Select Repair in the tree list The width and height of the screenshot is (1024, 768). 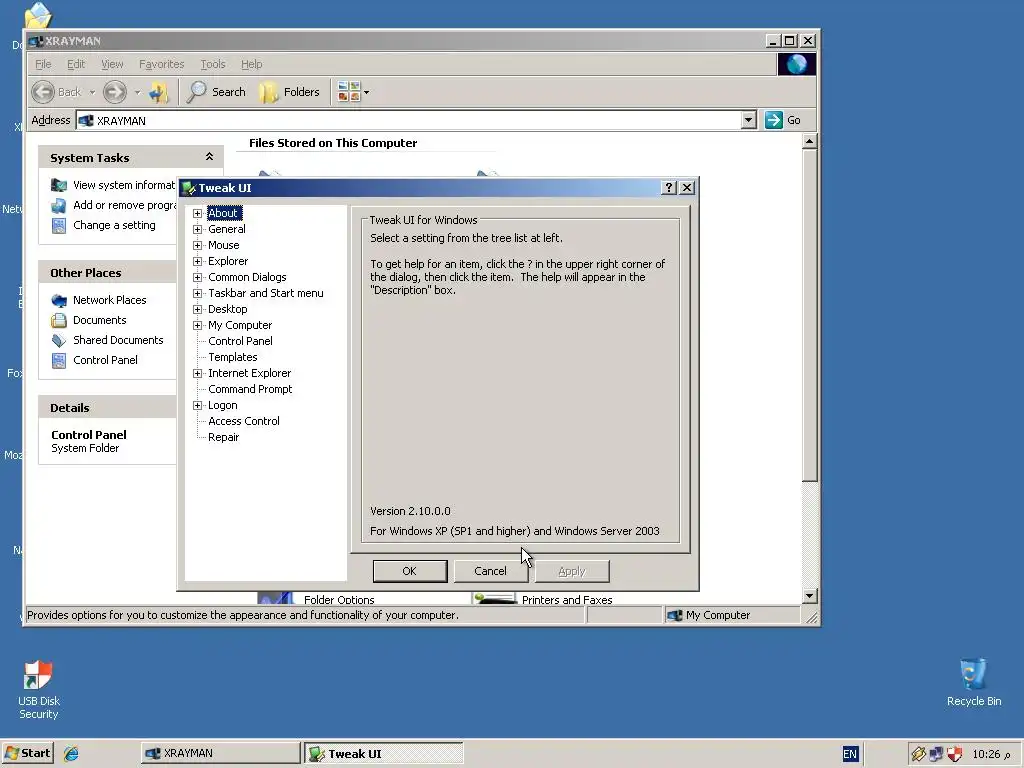[223, 438]
